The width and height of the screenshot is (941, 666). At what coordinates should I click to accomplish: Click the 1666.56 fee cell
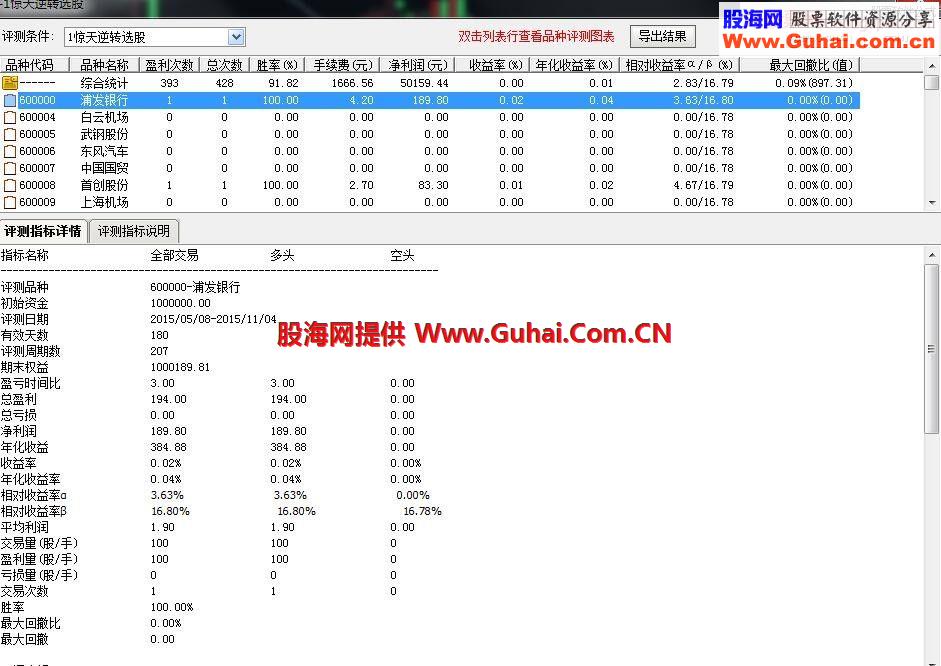click(x=352, y=83)
